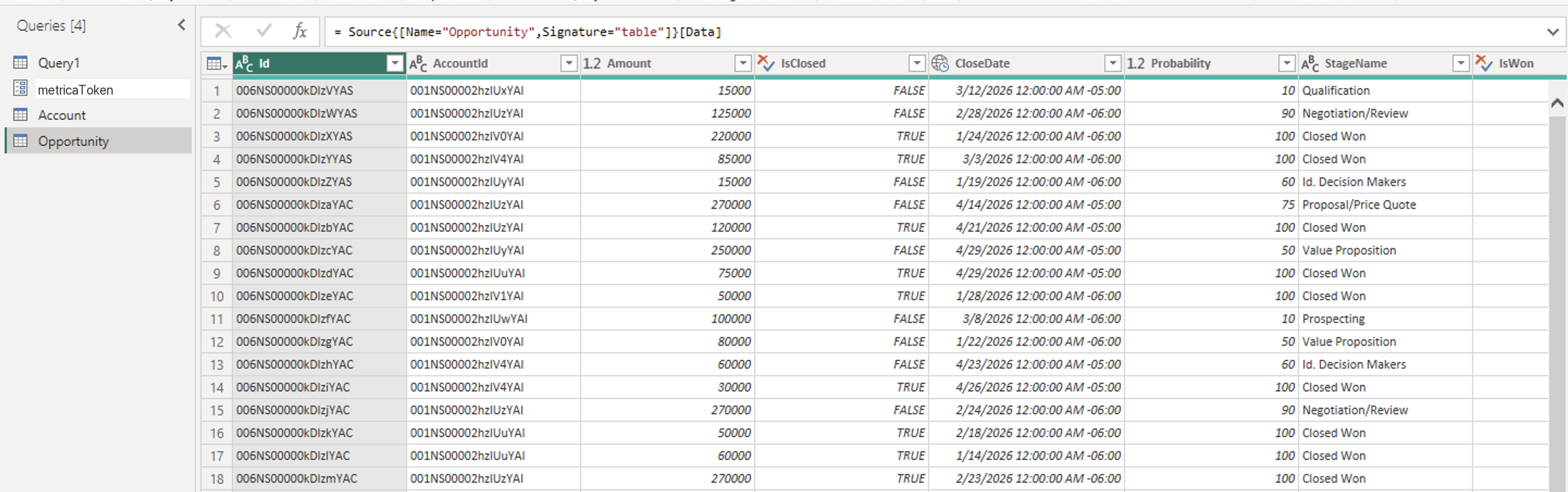Click the Id cell 006NS00000kDIzVYAS
The width and height of the screenshot is (1568, 492).
[319, 91]
